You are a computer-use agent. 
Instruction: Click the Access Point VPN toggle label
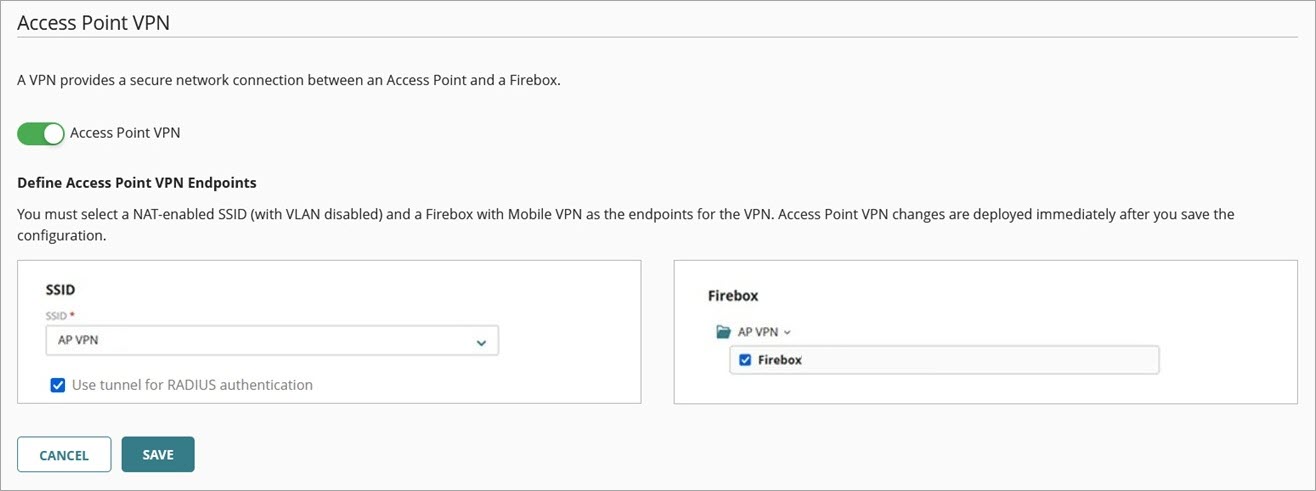point(125,133)
